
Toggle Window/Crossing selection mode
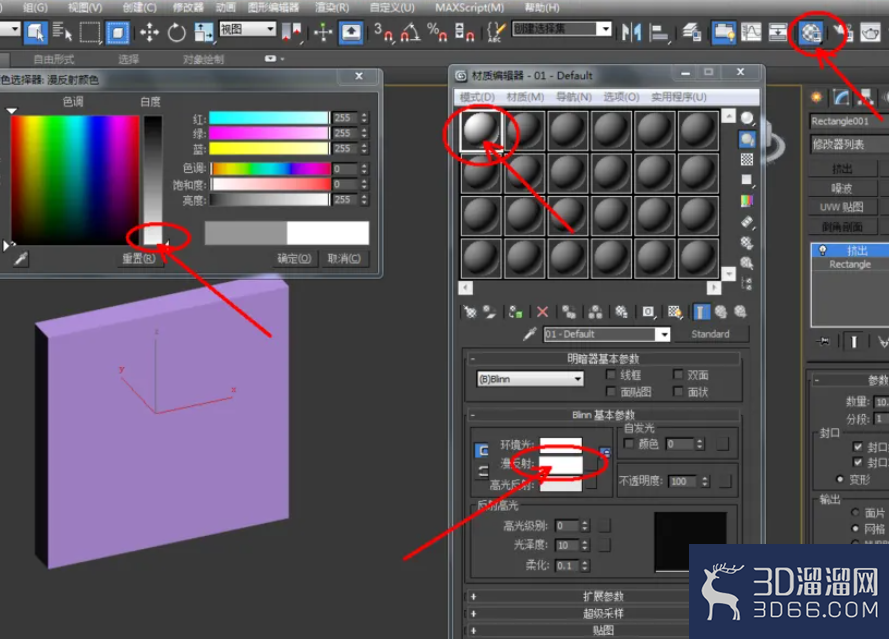pyautogui.click(x=117, y=32)
